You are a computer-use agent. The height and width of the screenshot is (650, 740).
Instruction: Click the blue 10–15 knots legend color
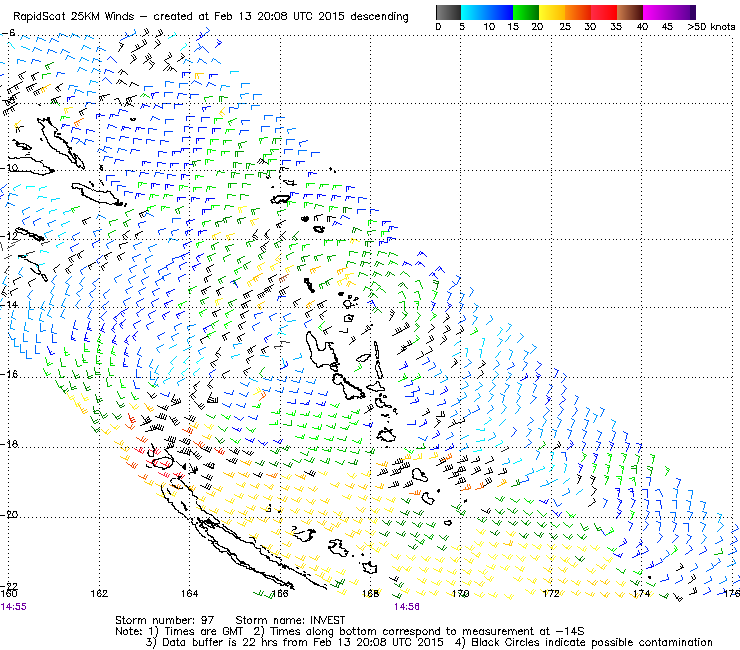tap(500, 12)
